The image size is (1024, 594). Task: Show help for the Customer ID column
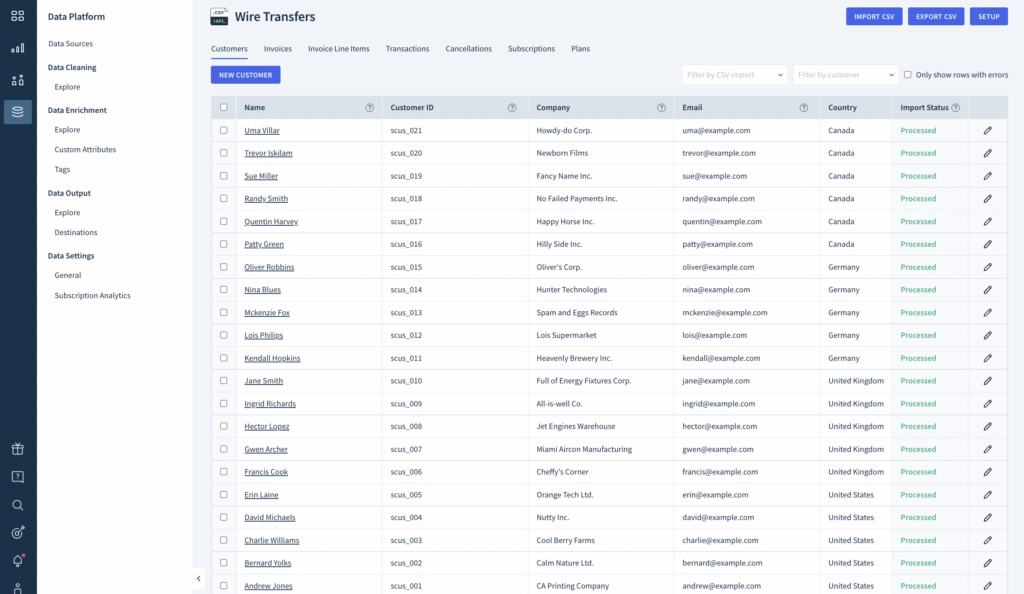click(512, 108)
